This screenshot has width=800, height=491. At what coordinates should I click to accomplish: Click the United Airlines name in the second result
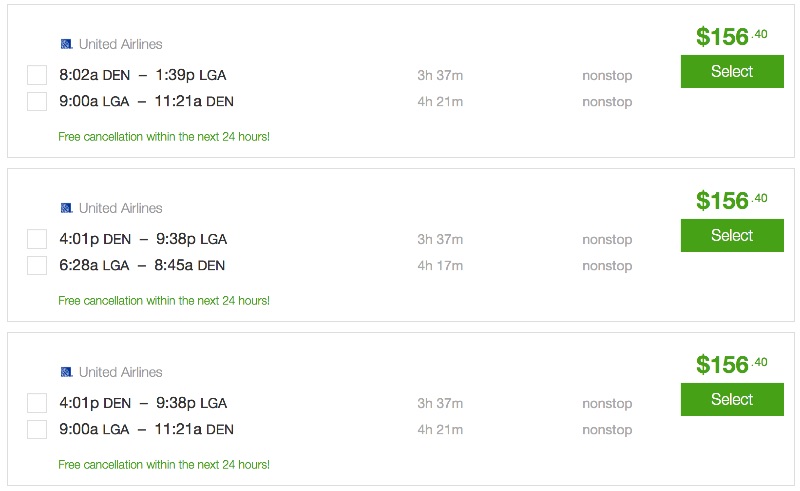(120, 208)
